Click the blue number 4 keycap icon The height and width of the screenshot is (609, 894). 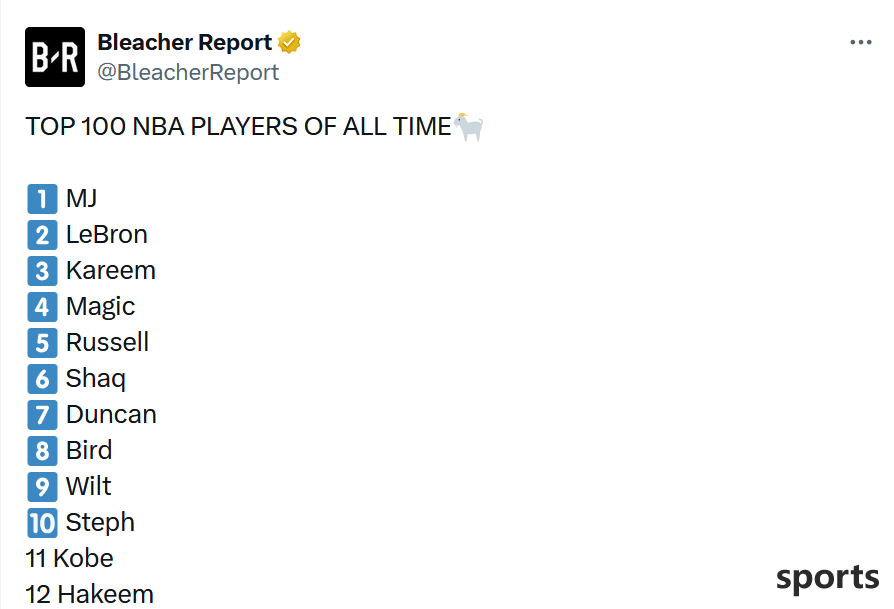coord(42,307)
